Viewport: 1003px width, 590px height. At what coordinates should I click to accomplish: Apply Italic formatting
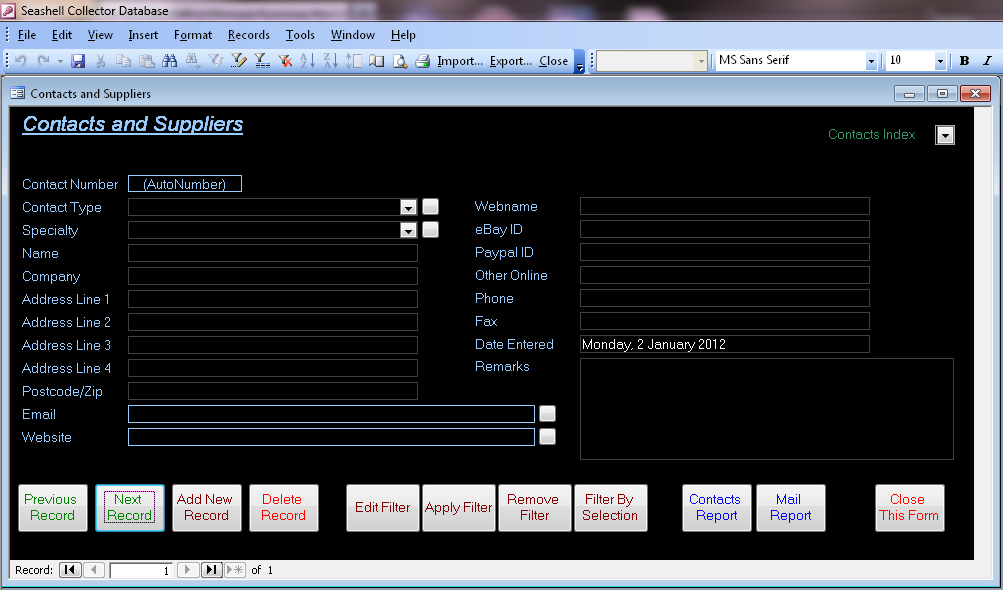[987, 61]
